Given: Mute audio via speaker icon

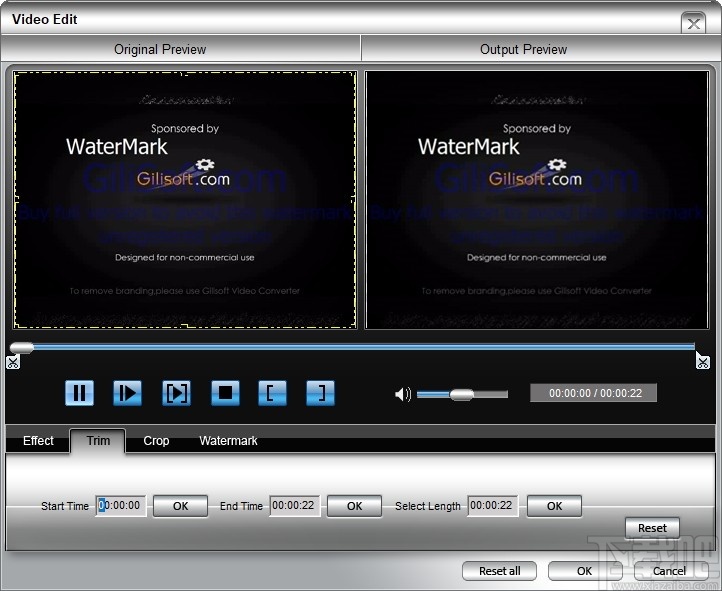Looking at the screenshot, I should 403,394.
